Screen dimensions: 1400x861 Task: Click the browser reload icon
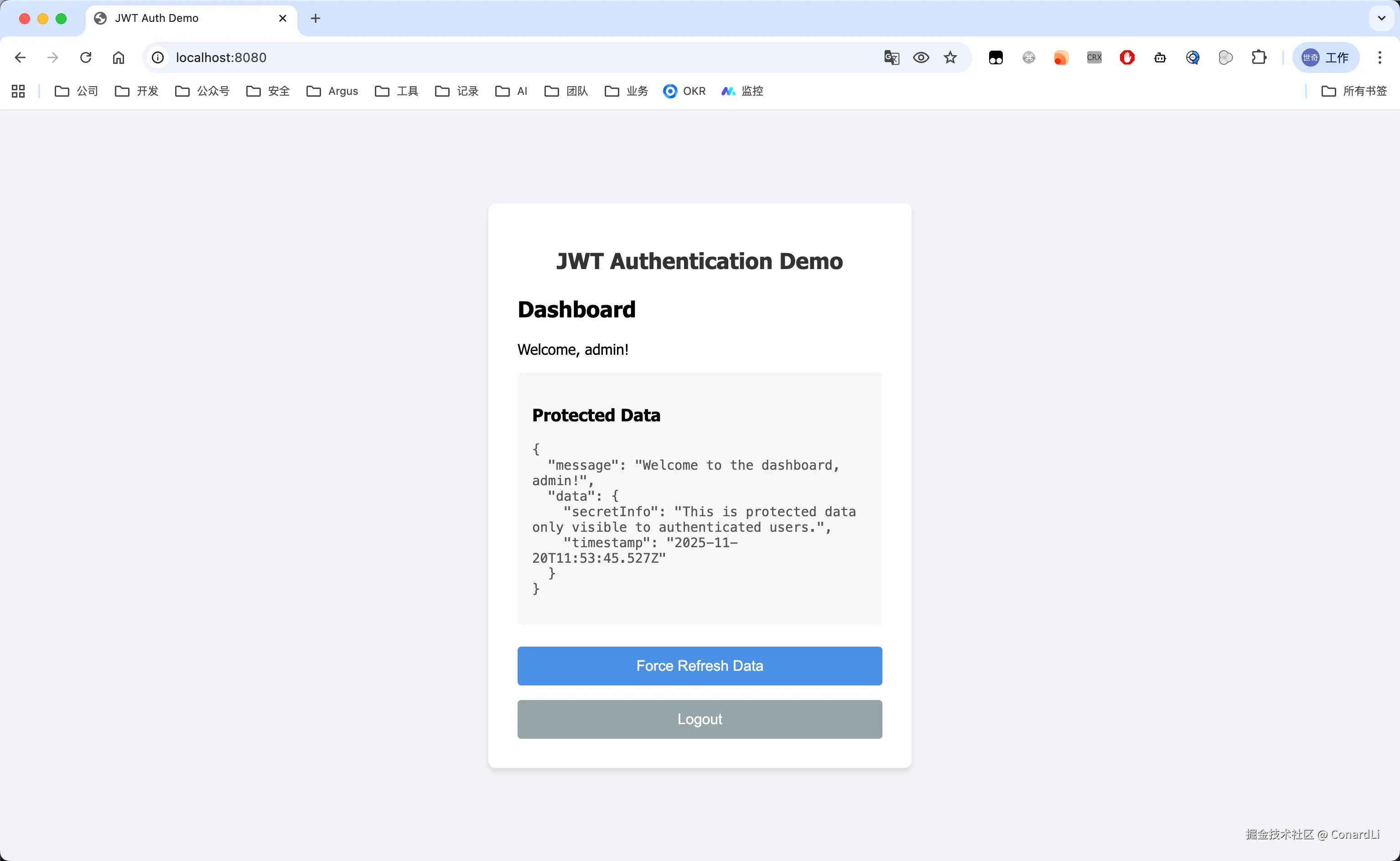85,57
